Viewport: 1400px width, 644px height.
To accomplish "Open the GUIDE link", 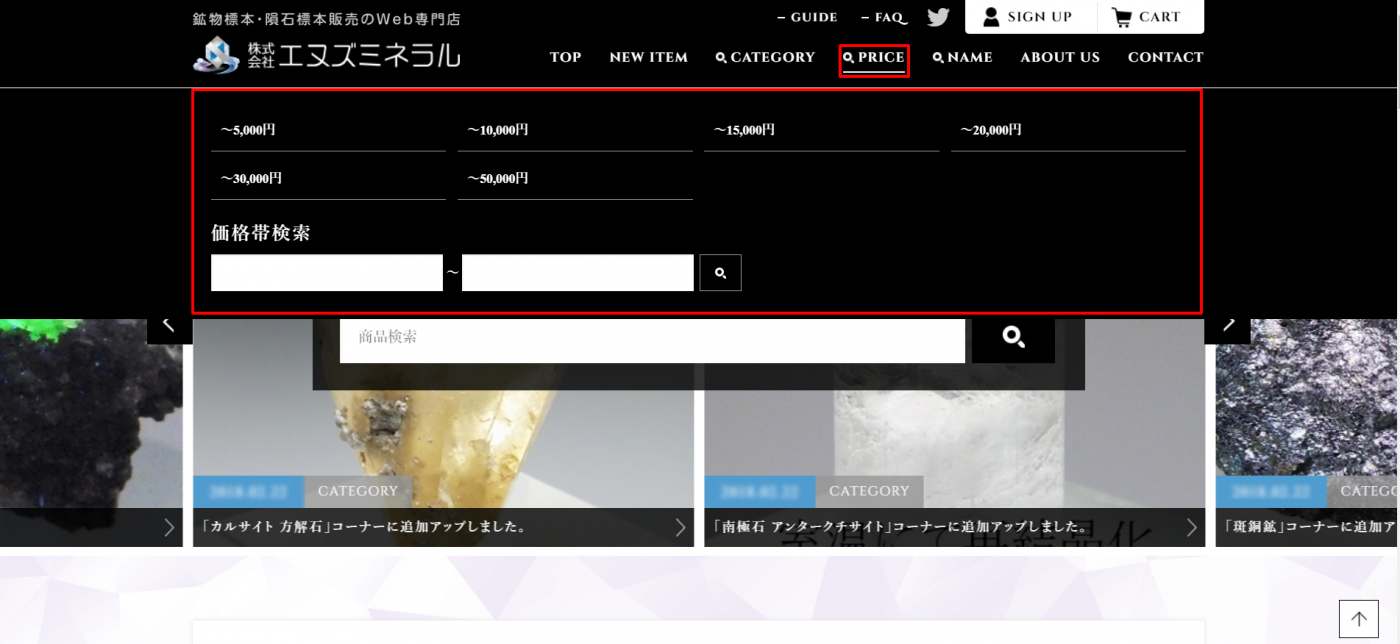I will pyautogui.click(x=807, y=18).
